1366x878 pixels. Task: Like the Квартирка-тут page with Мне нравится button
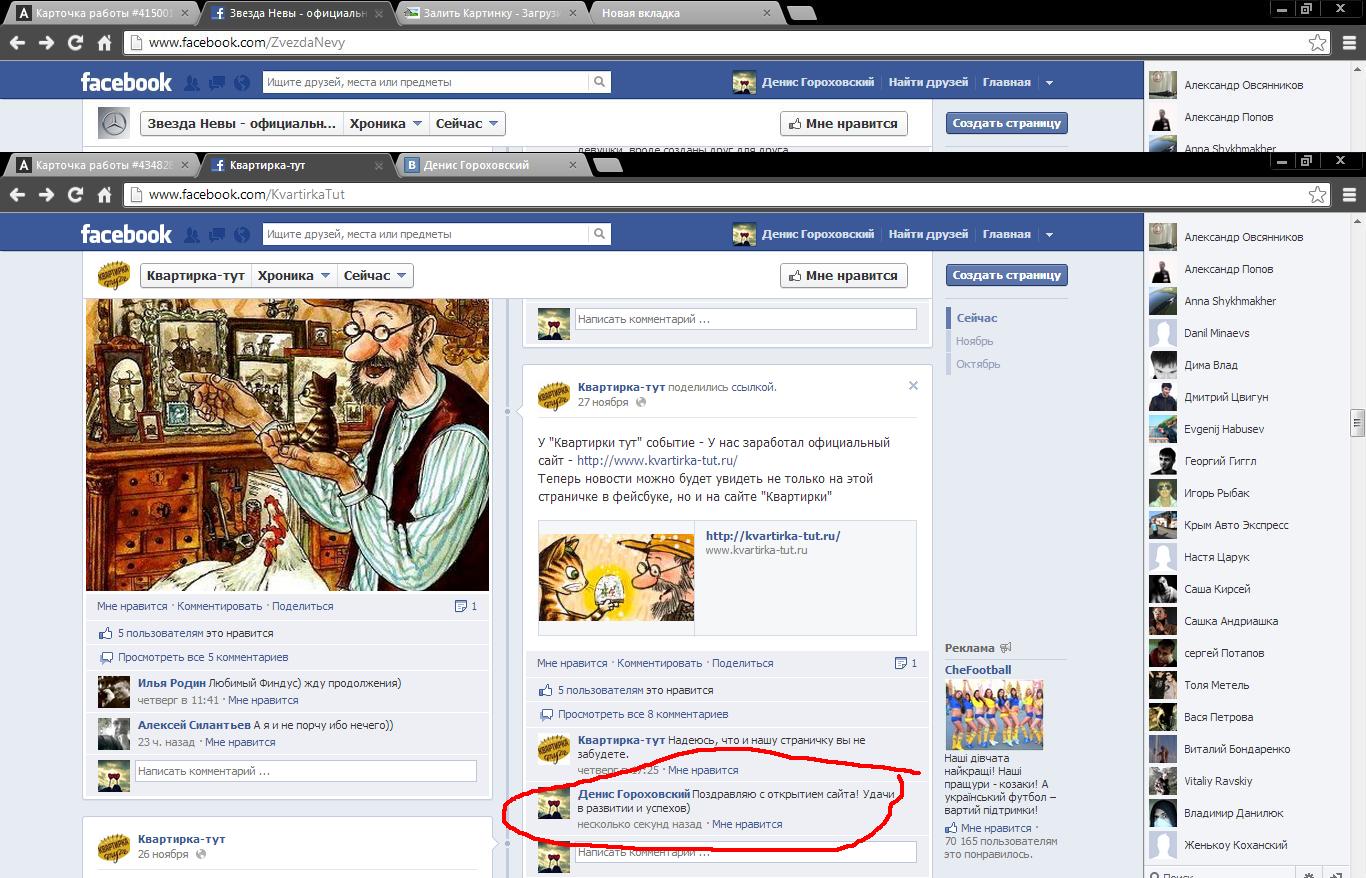point(844,275)
